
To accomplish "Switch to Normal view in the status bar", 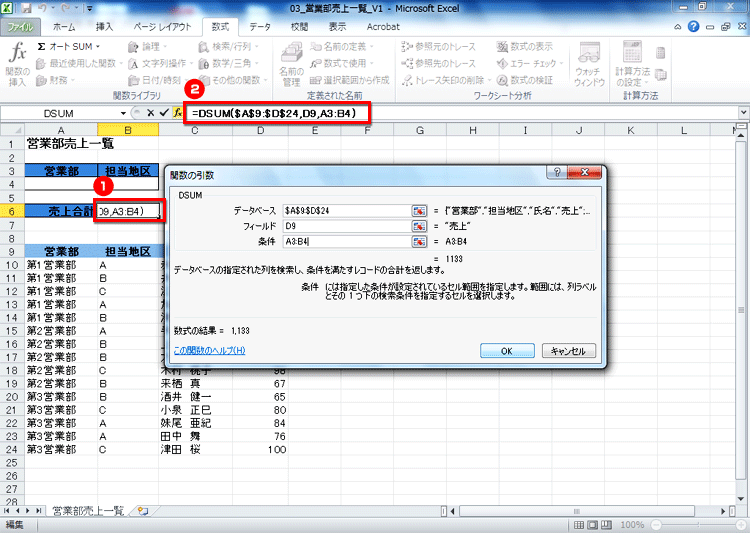I will (x=578, y=525).
